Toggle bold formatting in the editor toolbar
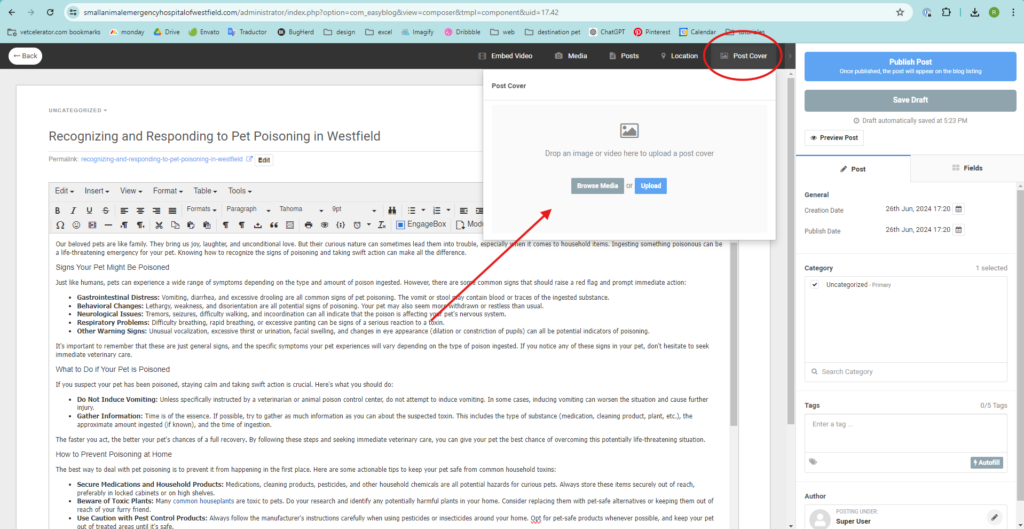1024x529 pixels. [58, 210]
